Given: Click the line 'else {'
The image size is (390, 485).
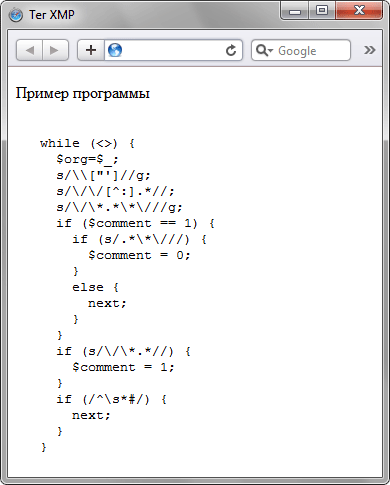Looking at the screenshot, I should 95,287.
